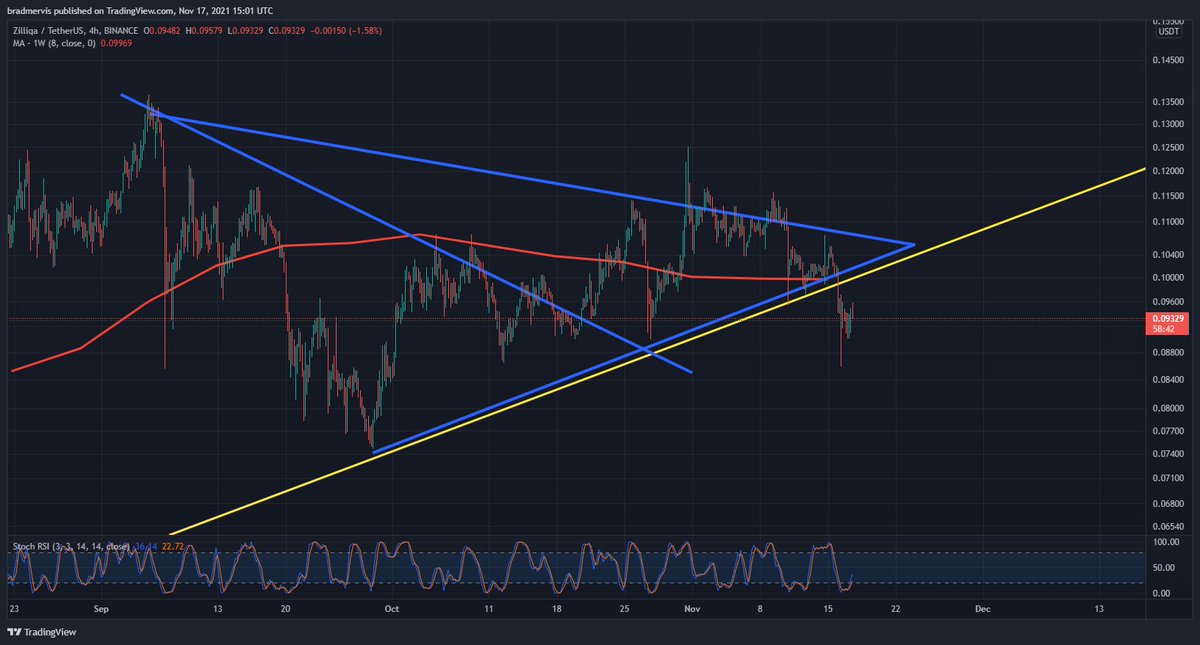The height and width of the screenshot is (645, 1200).
Task: Click the 0.12500 price axis label
Action: click(1168, 147)
